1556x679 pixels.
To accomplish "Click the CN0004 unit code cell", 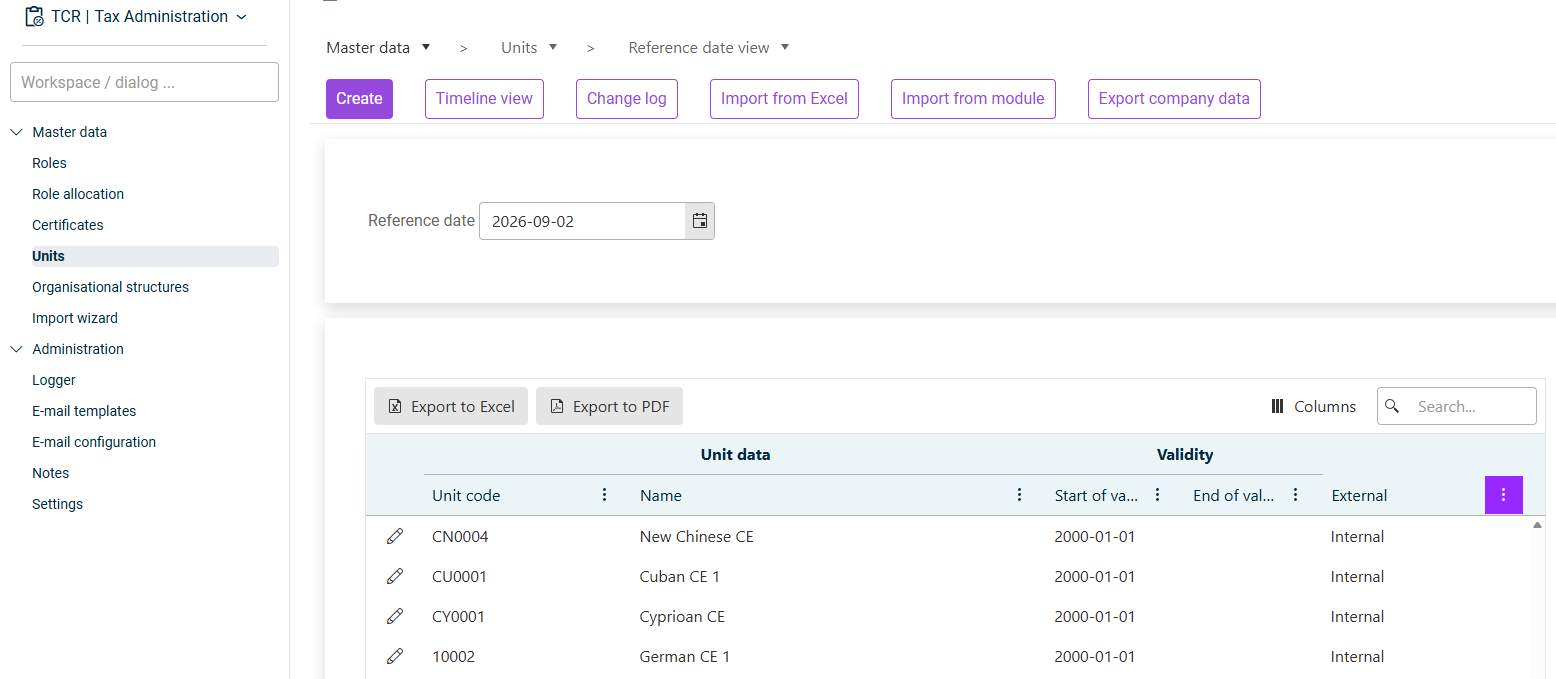I will click(x=460, y=537).
